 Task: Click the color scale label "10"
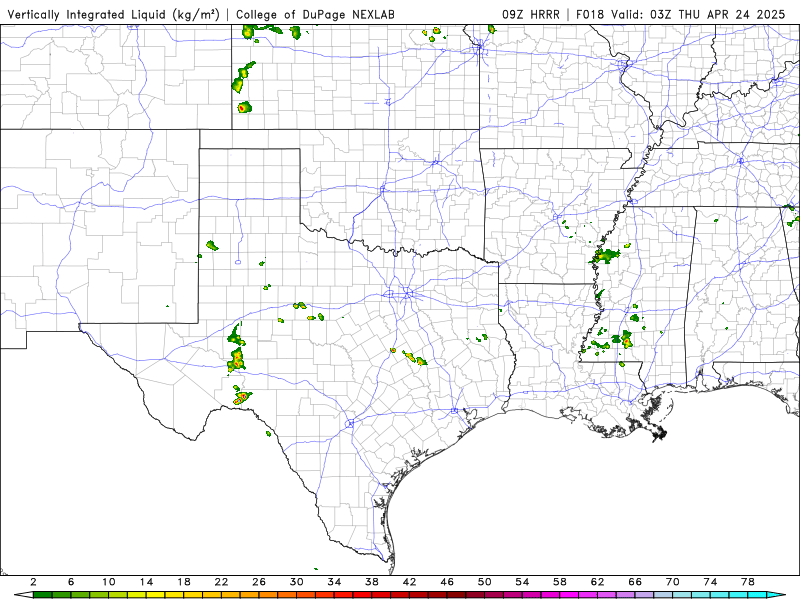pos(109,582)
